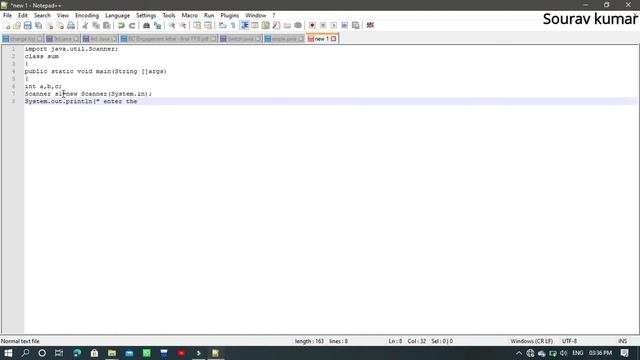The image size is (640, 360).
Task: Create a new document with New icon
Action: click(7, 25)
